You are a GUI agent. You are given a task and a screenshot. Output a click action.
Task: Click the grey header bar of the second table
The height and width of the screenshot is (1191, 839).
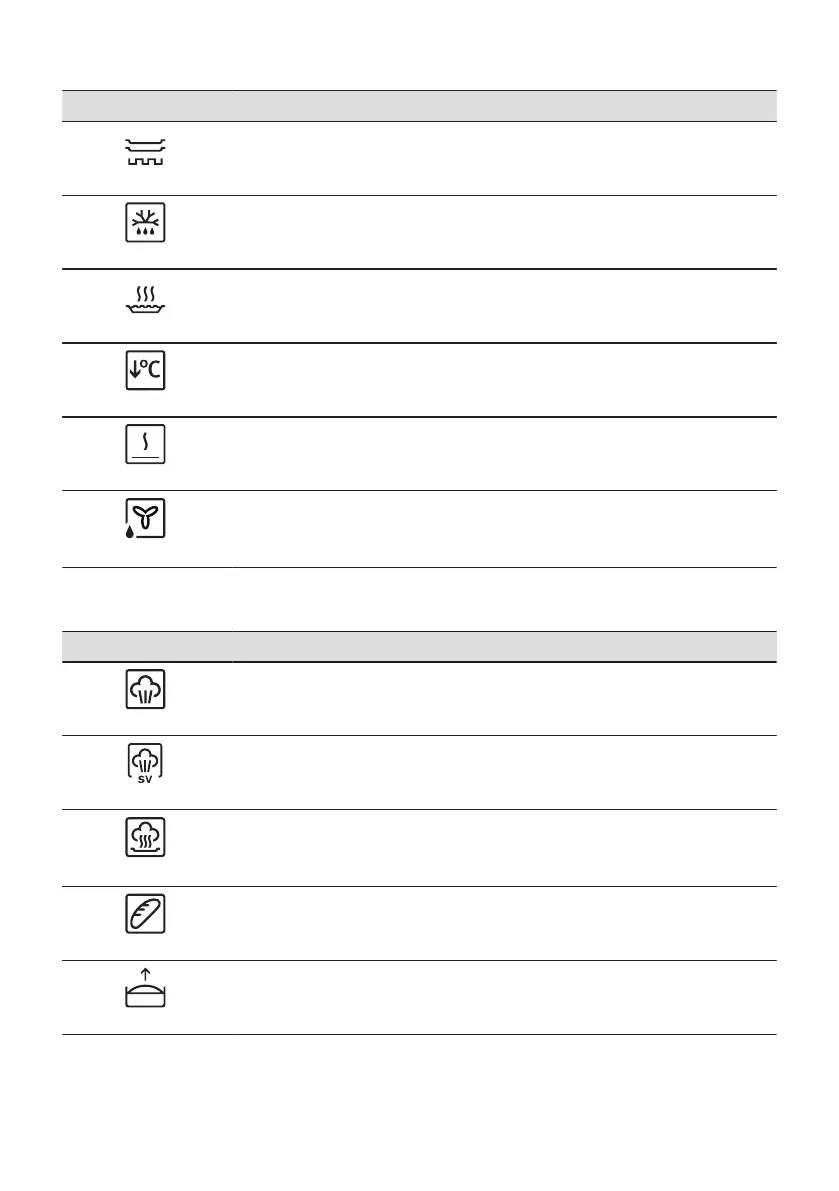(x=420, y=646)
